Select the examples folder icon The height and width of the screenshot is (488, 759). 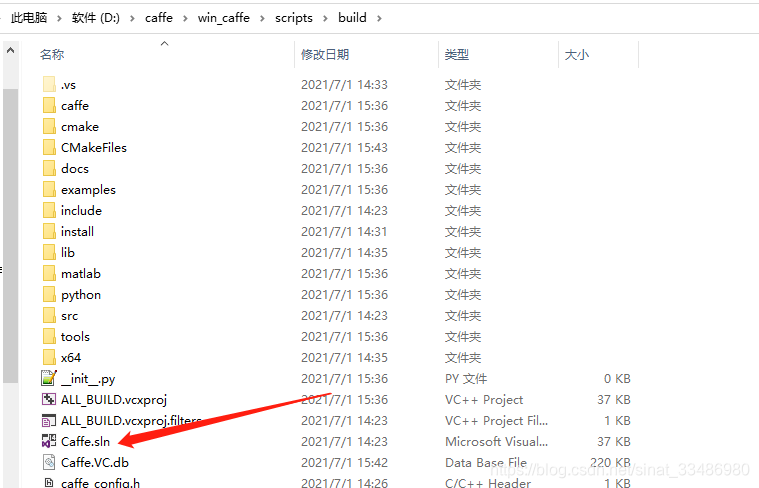49,189
